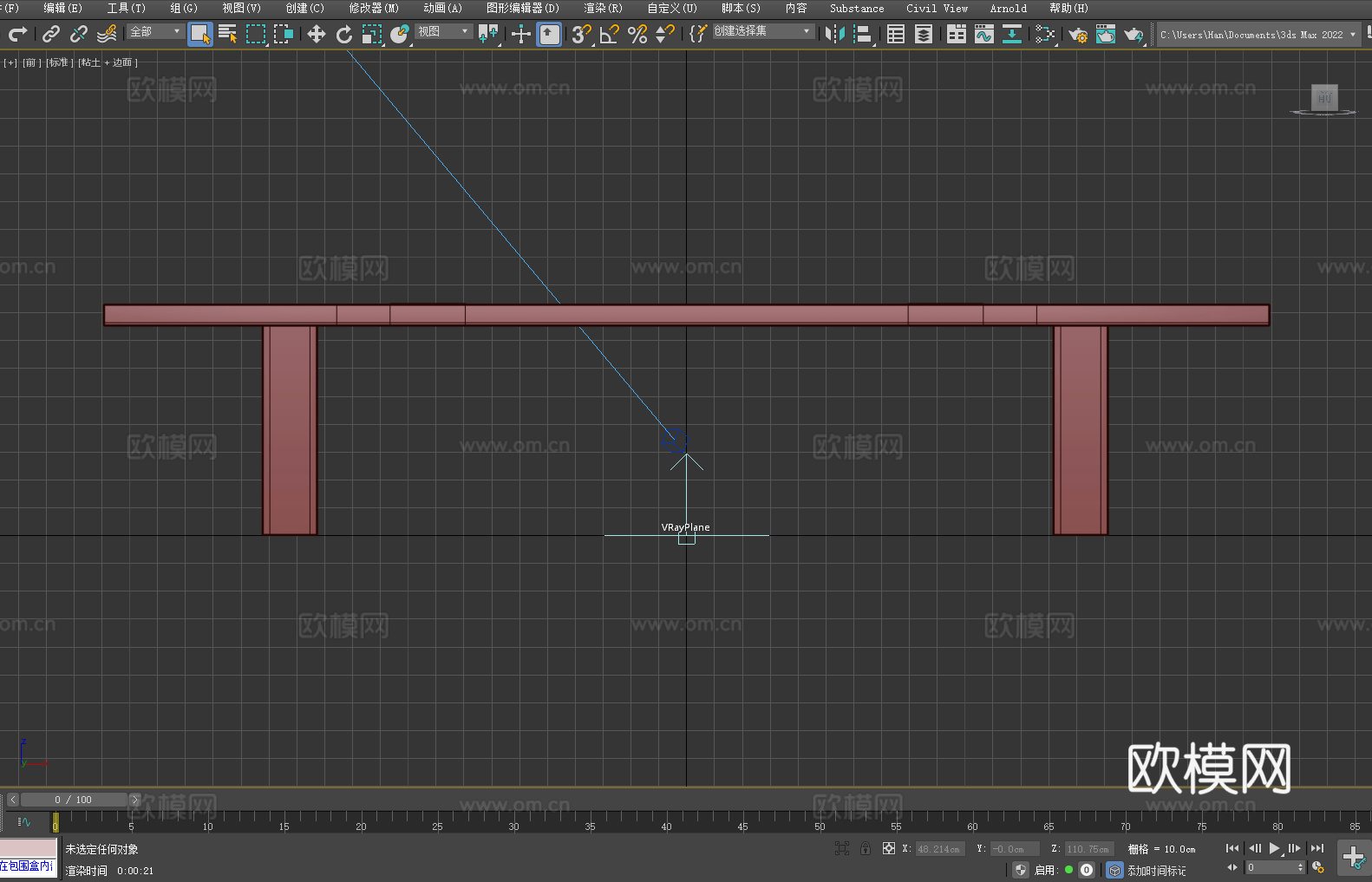1372x882 pixels.
Task: Click the [标准] viewport shading label
Action: pos(60,62)
